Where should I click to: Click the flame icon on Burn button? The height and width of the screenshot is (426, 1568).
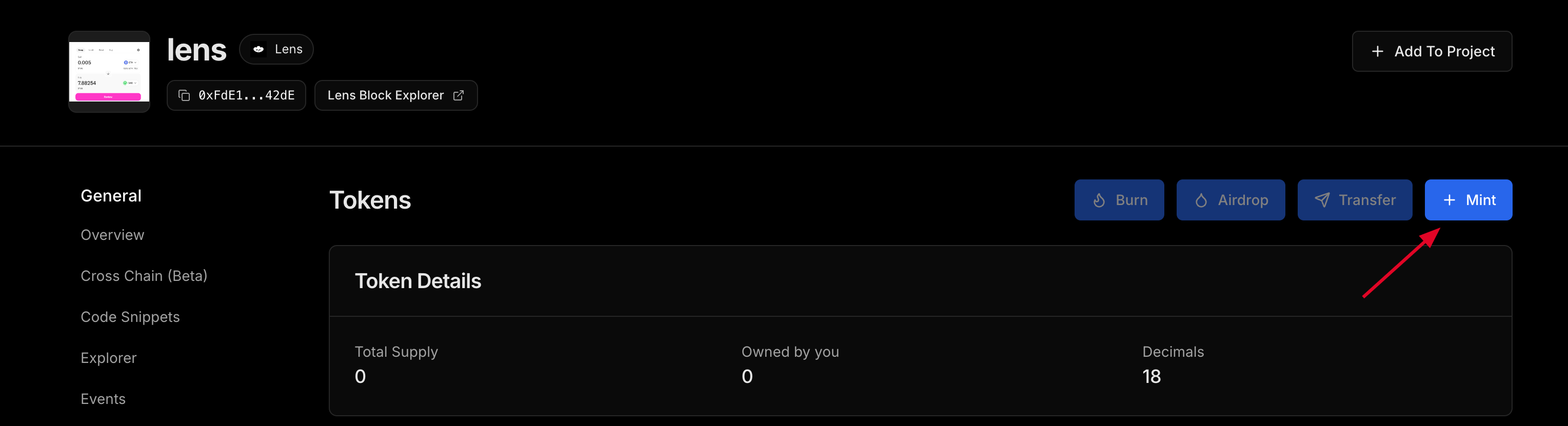tap(1099, 200)
